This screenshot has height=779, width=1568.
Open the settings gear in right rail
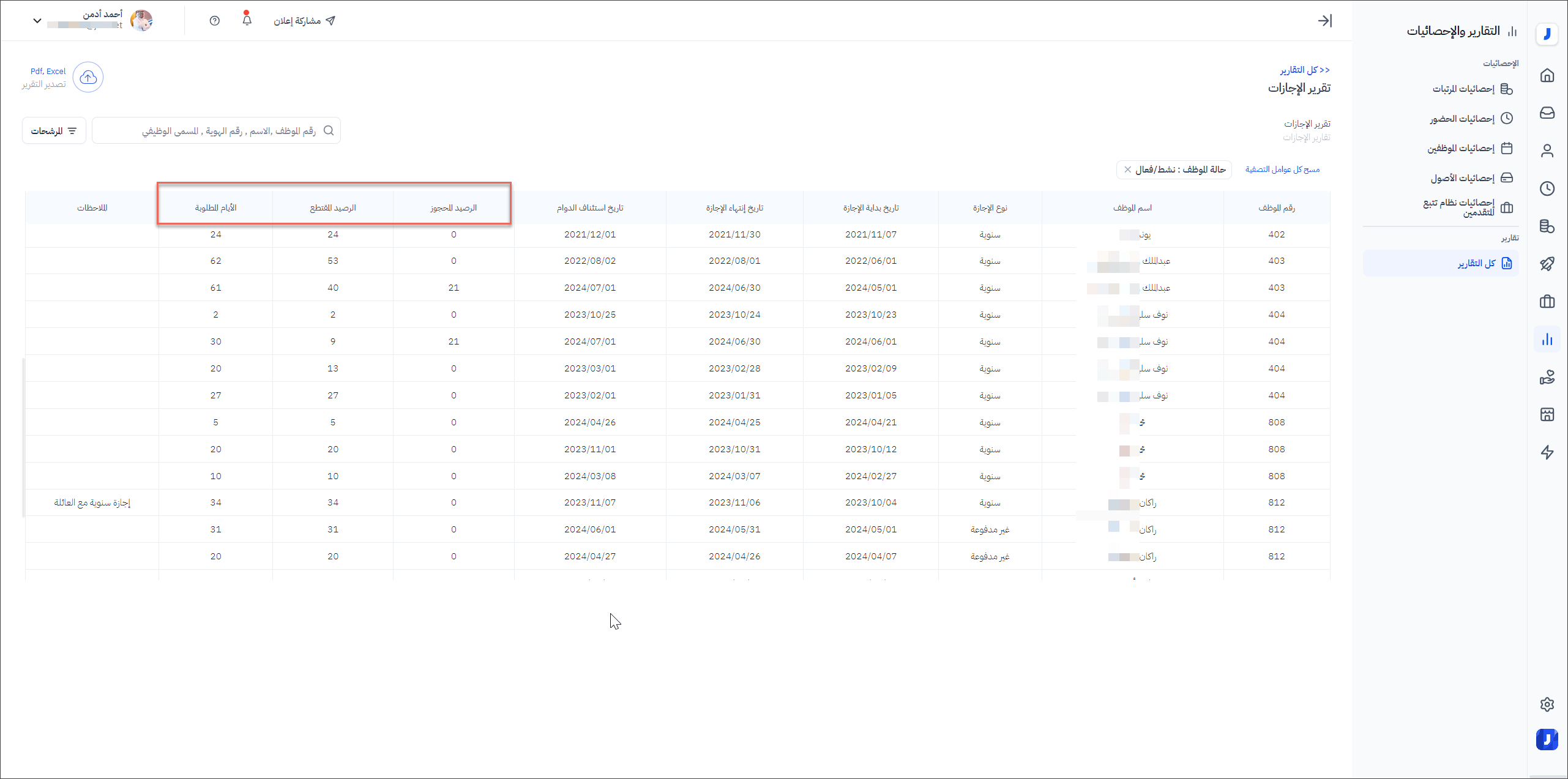pos(1547,704)
